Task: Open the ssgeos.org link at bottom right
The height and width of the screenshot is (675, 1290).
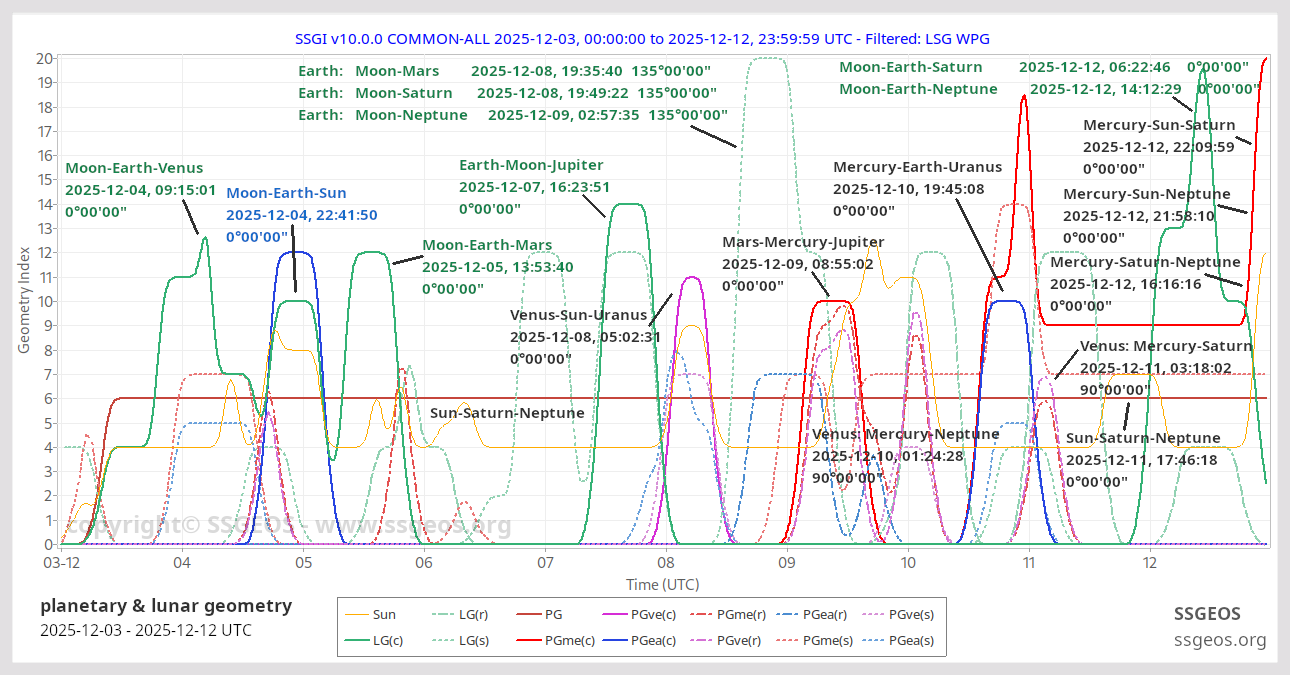Action: [x=1220, y=640]
